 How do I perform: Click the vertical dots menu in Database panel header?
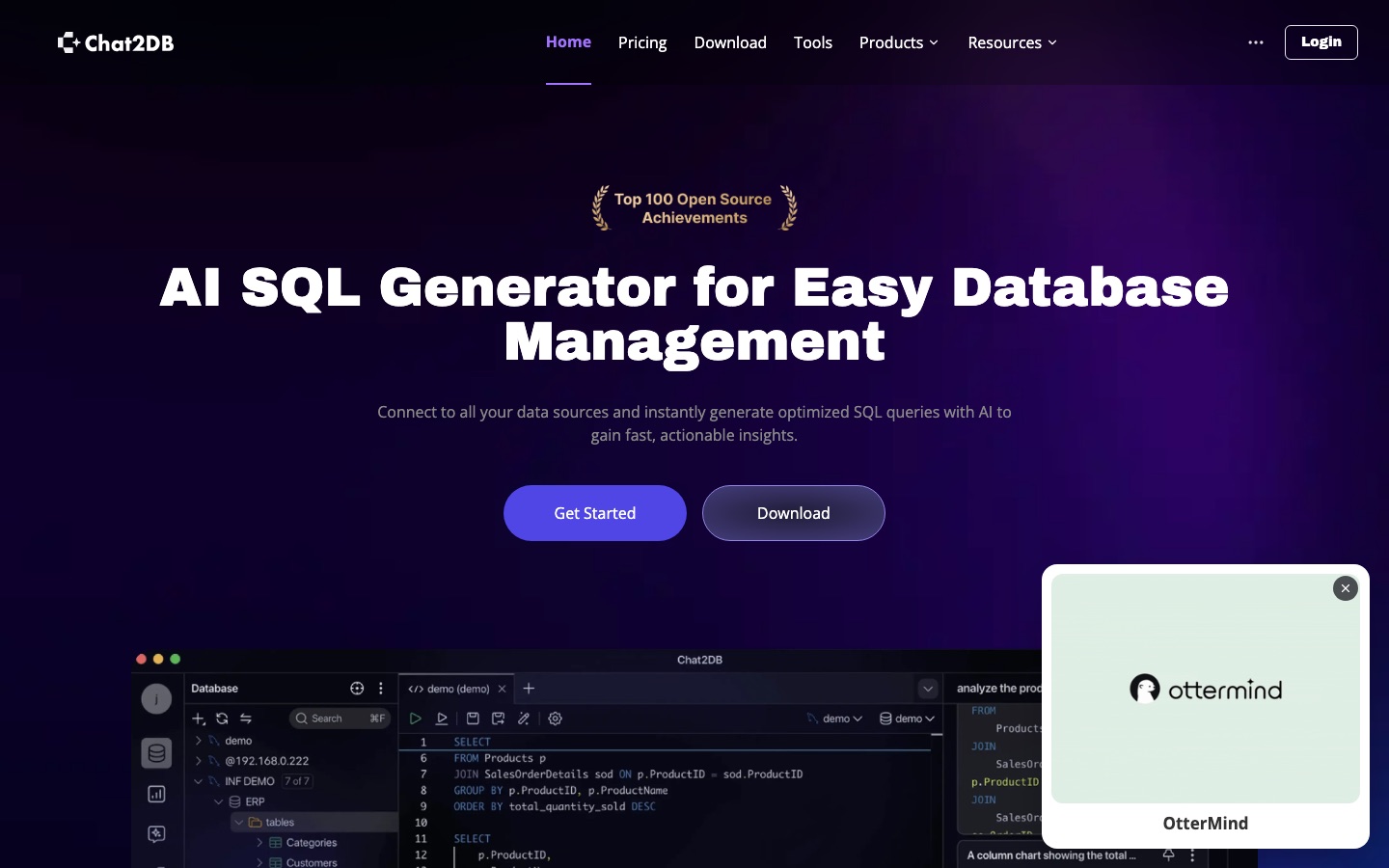click(x=381, y=689)
